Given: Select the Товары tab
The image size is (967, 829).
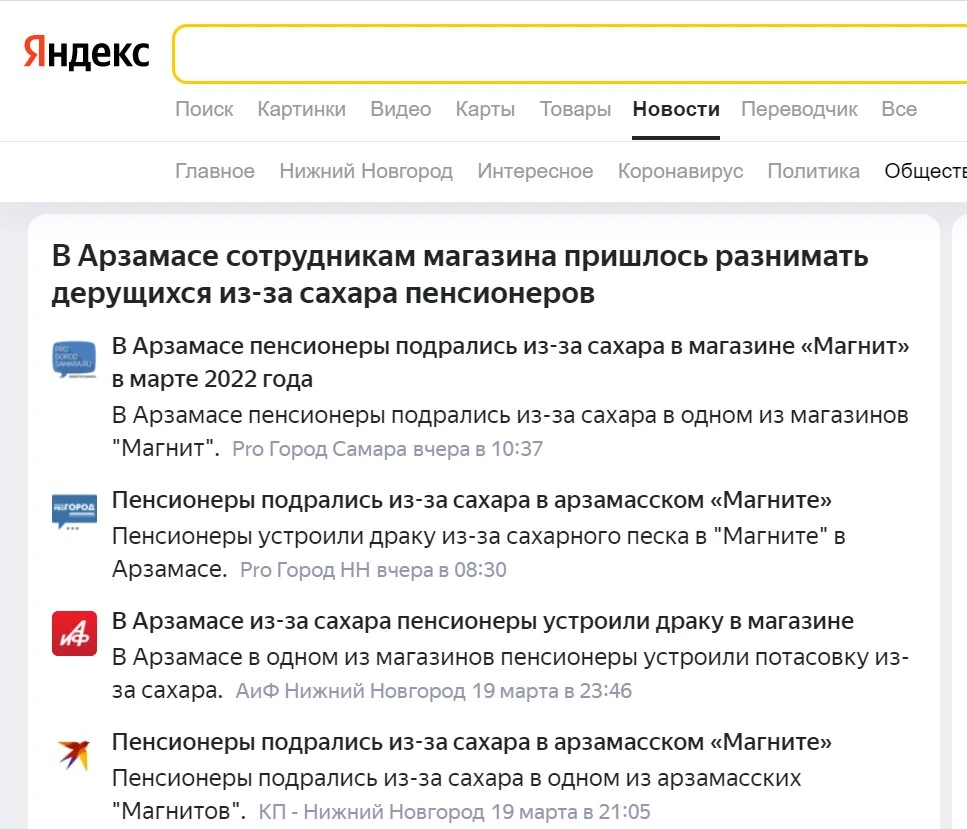Looking at the screenshot, I should tap(575, 109).
